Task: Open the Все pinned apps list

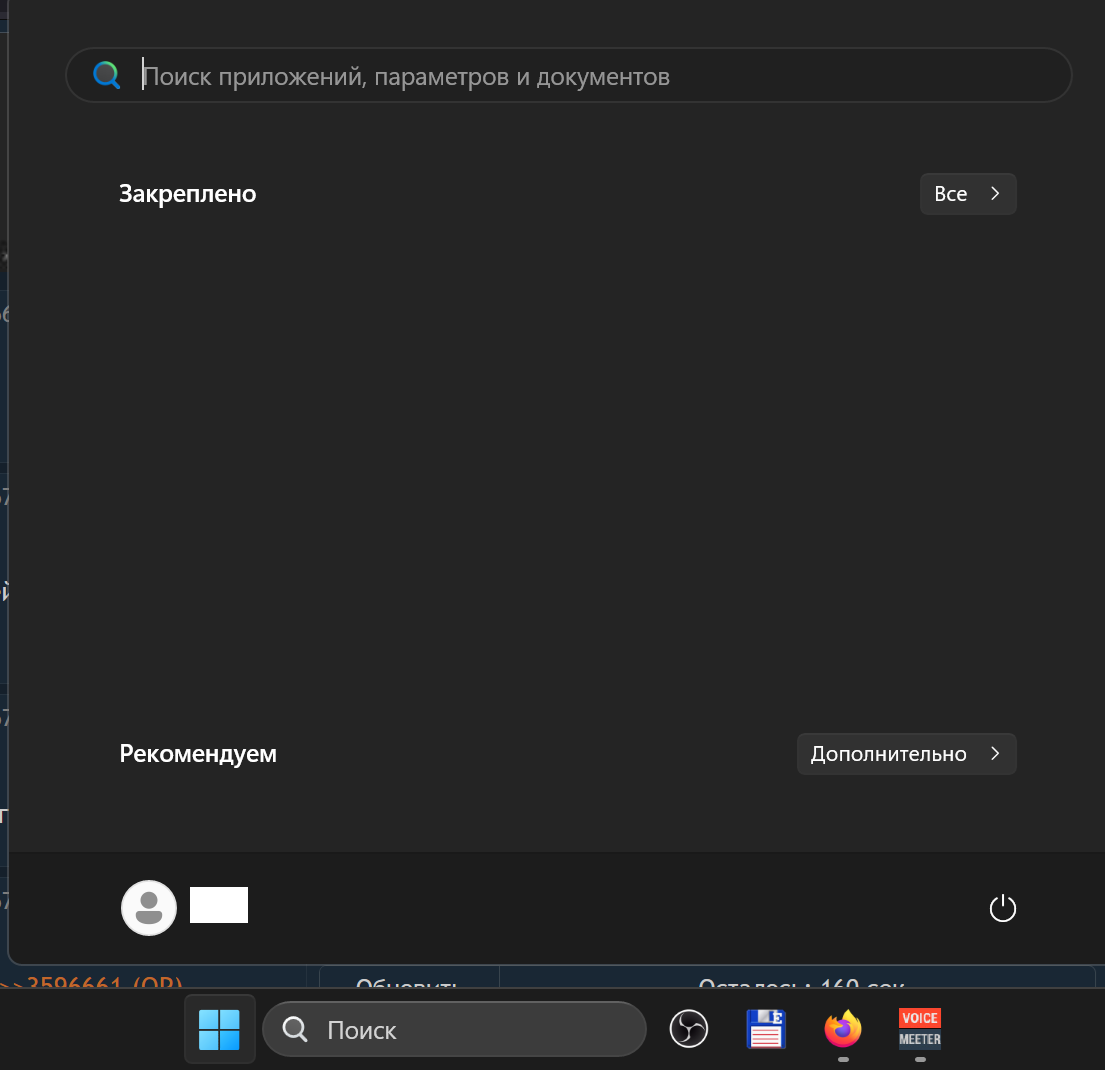Action: click(x=968, y=194)
